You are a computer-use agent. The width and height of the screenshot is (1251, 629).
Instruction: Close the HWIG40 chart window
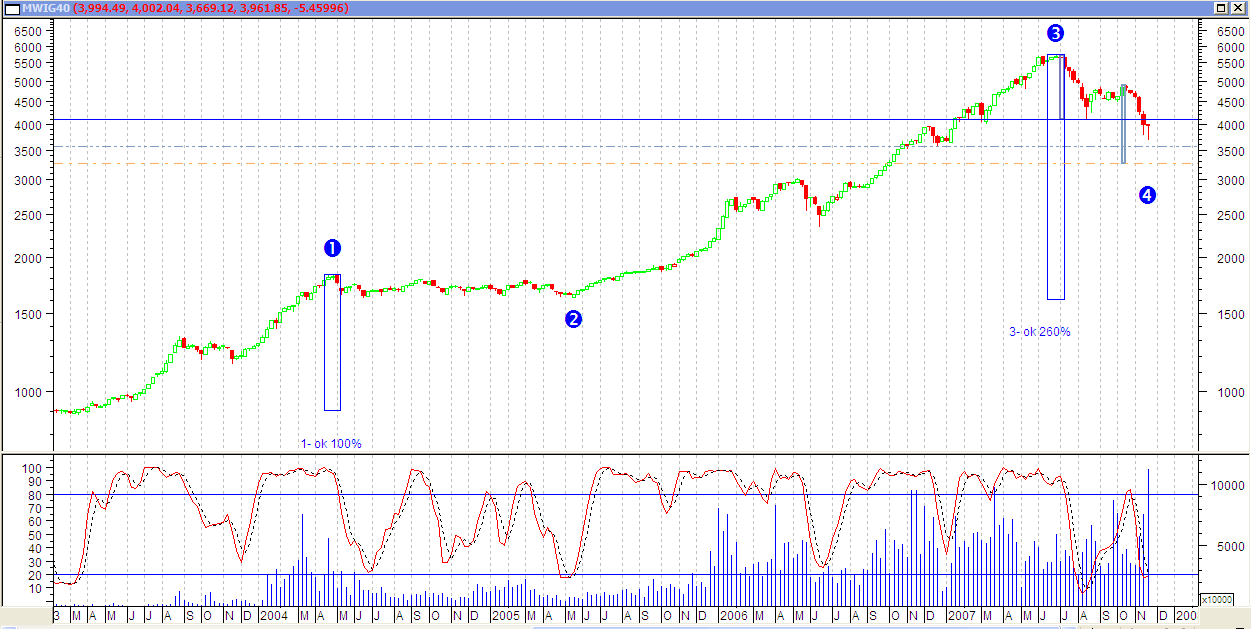1237,8
